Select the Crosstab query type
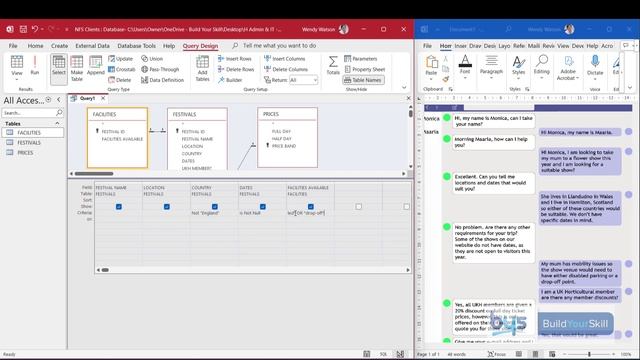The image size is (640, 360). click(121, 69)
